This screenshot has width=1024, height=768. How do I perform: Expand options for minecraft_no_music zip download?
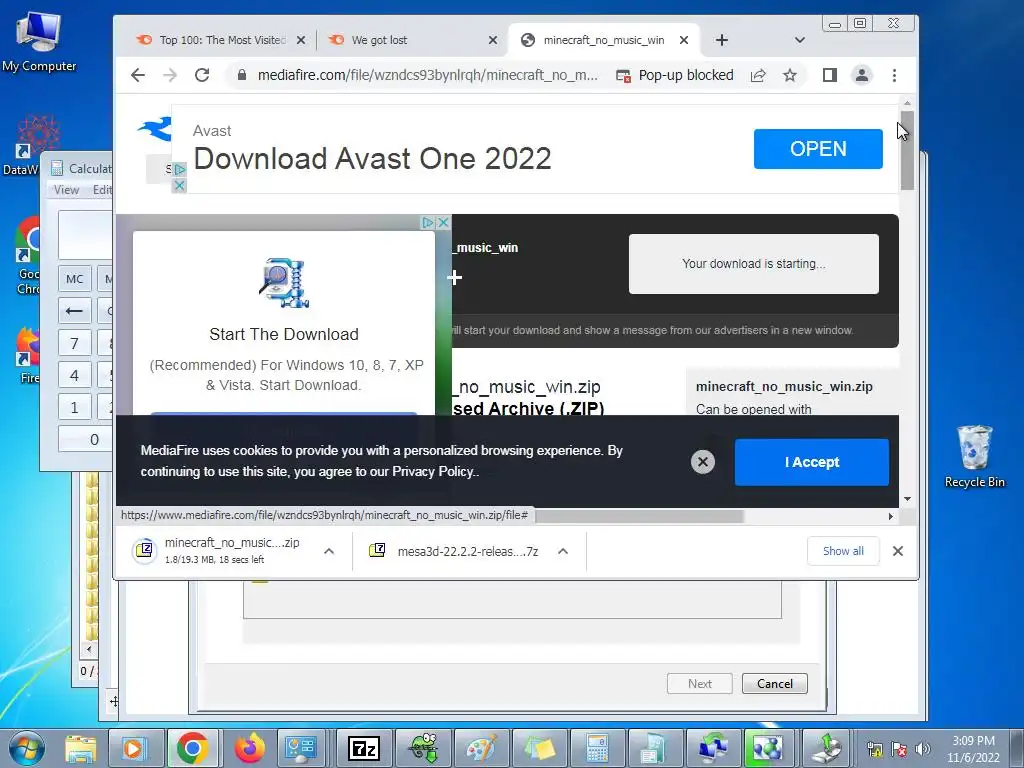pyautogui.click(x=329, y=551)
